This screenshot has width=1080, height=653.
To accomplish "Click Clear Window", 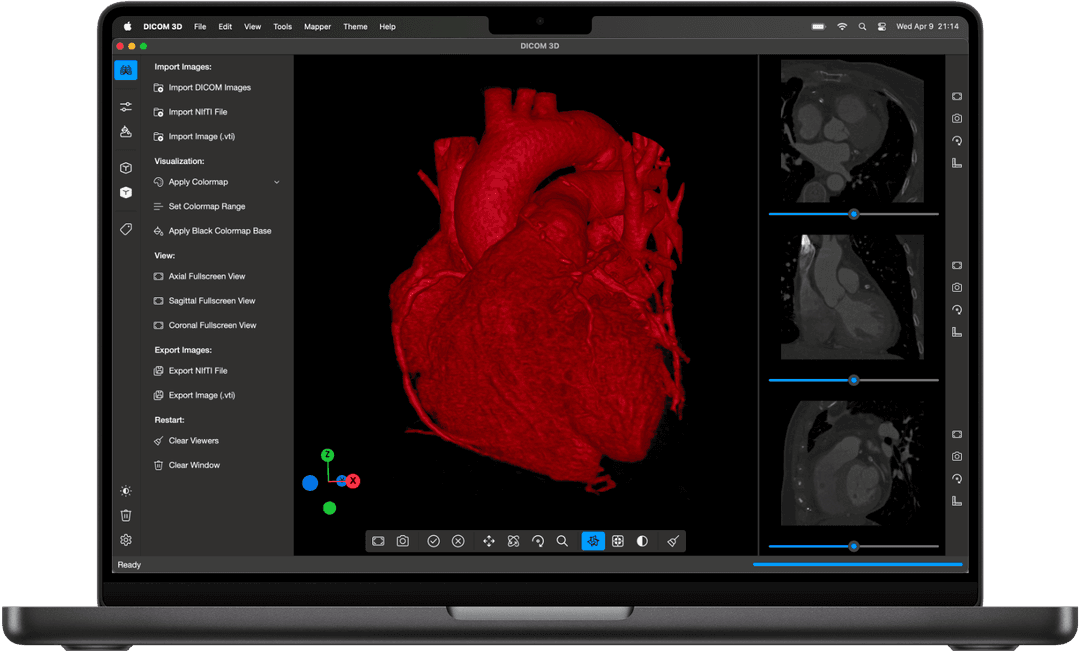I will [x=194, y=465].
